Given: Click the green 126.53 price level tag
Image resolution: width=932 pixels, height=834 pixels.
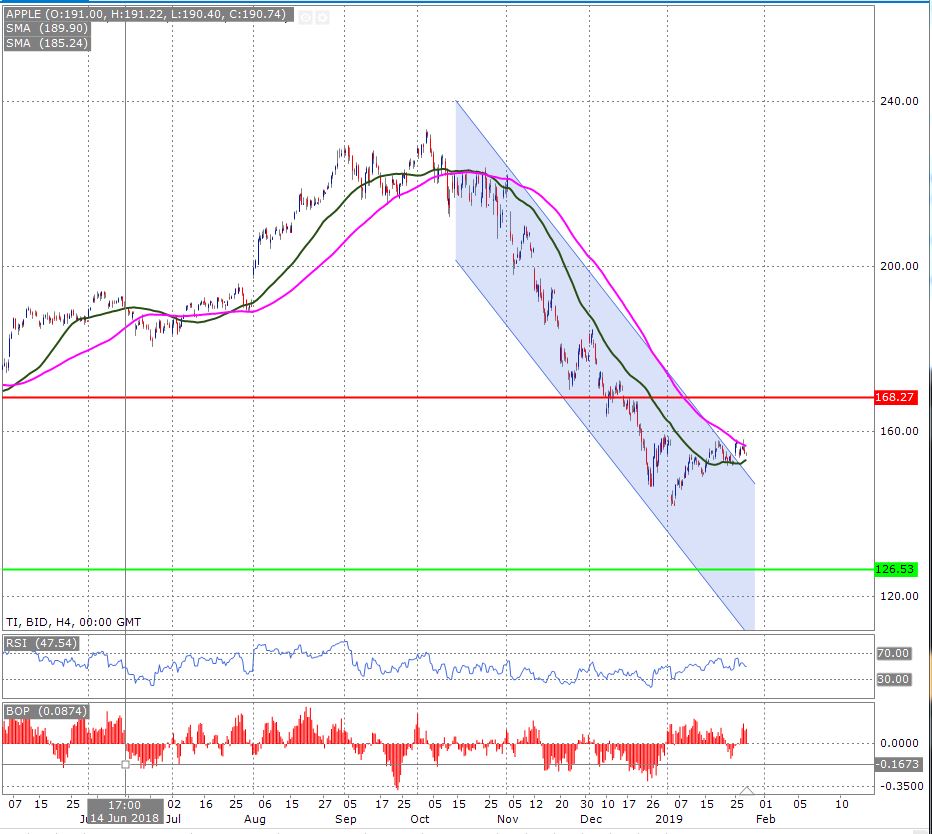Looking at the screenshot, I should click(895, 569).
